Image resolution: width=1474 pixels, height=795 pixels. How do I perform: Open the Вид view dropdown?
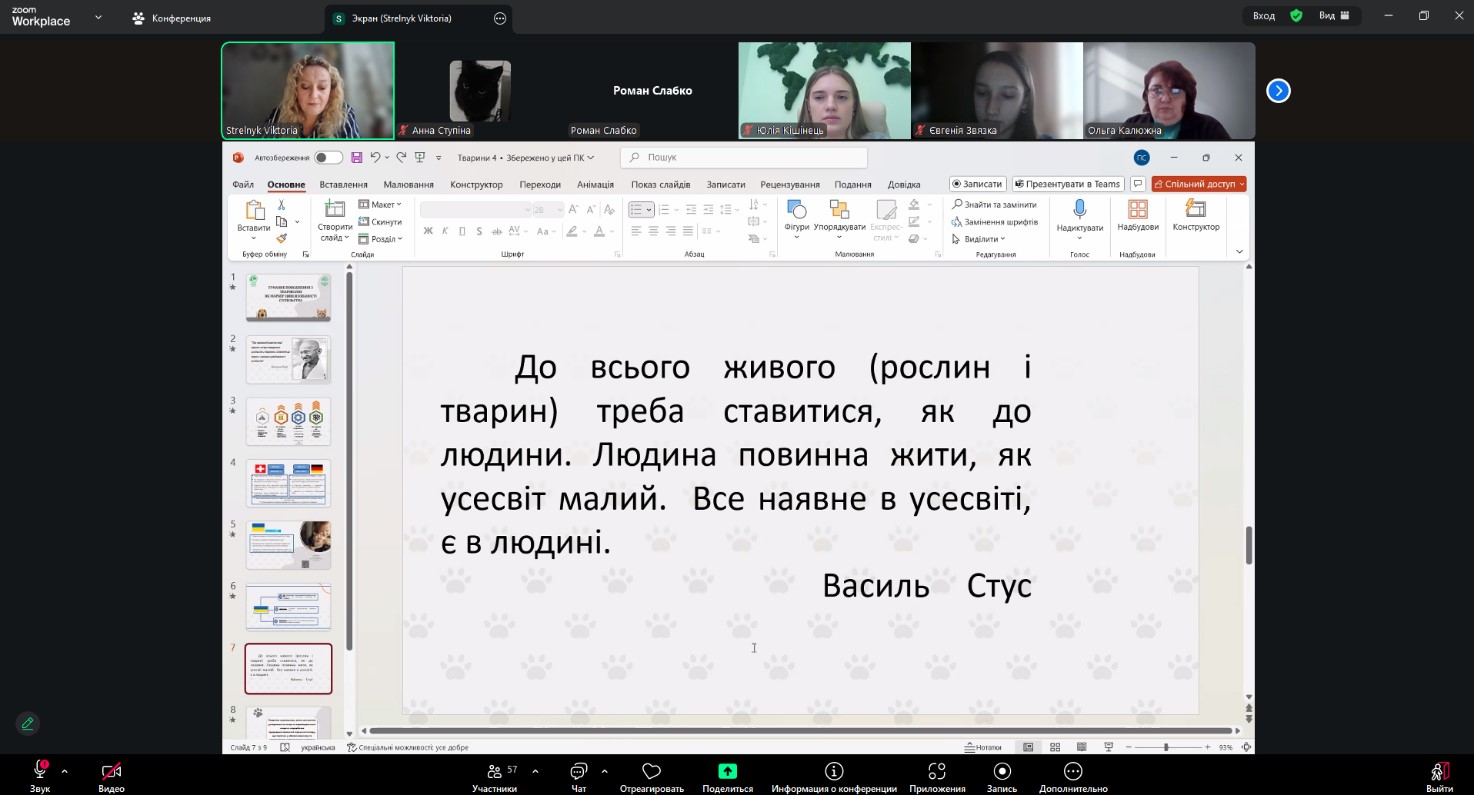click(x=1334, y=16)
